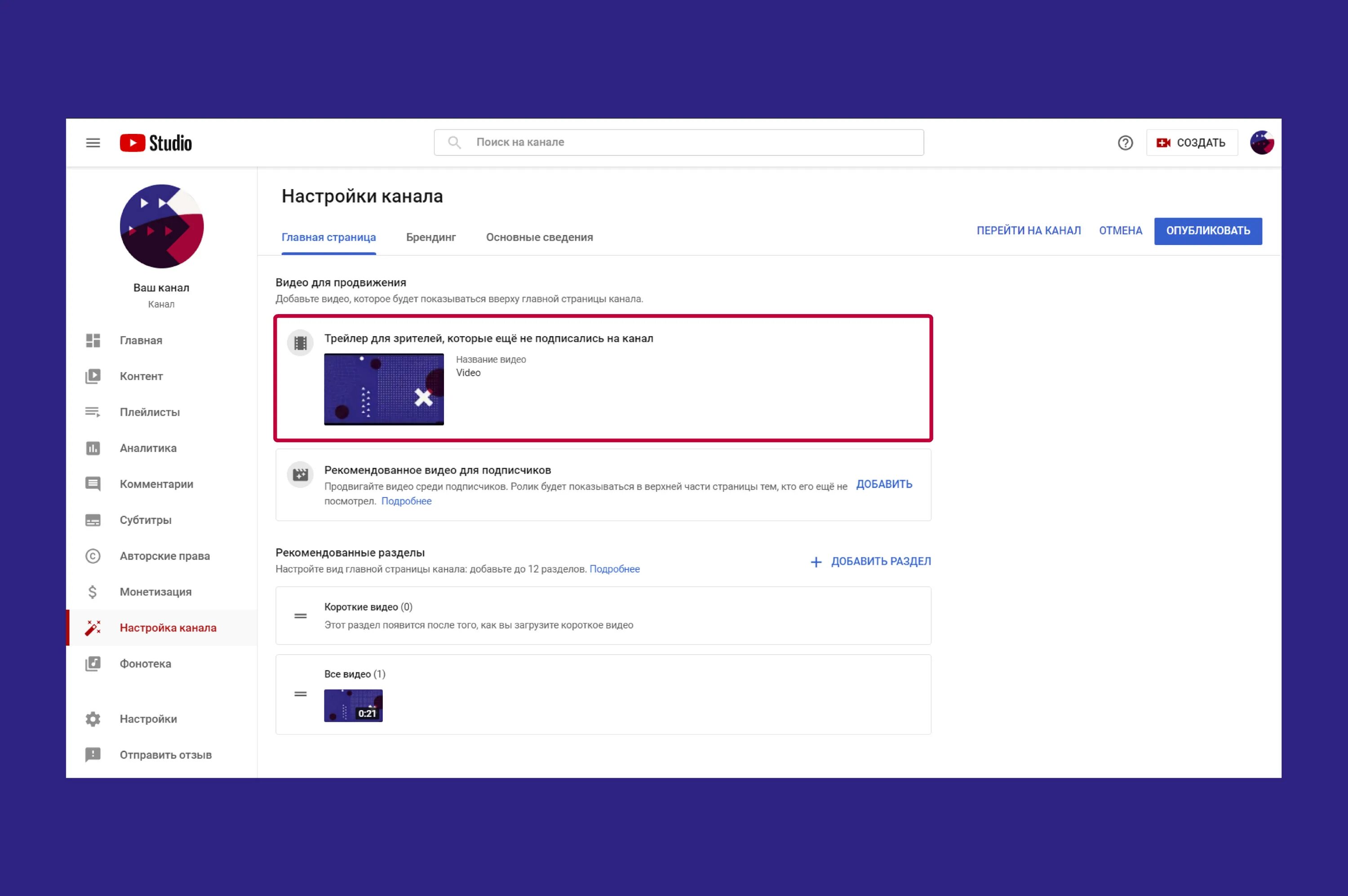
Task: Open the help question mark icon
Action: pyautogui.click(x=1125, y=143)
